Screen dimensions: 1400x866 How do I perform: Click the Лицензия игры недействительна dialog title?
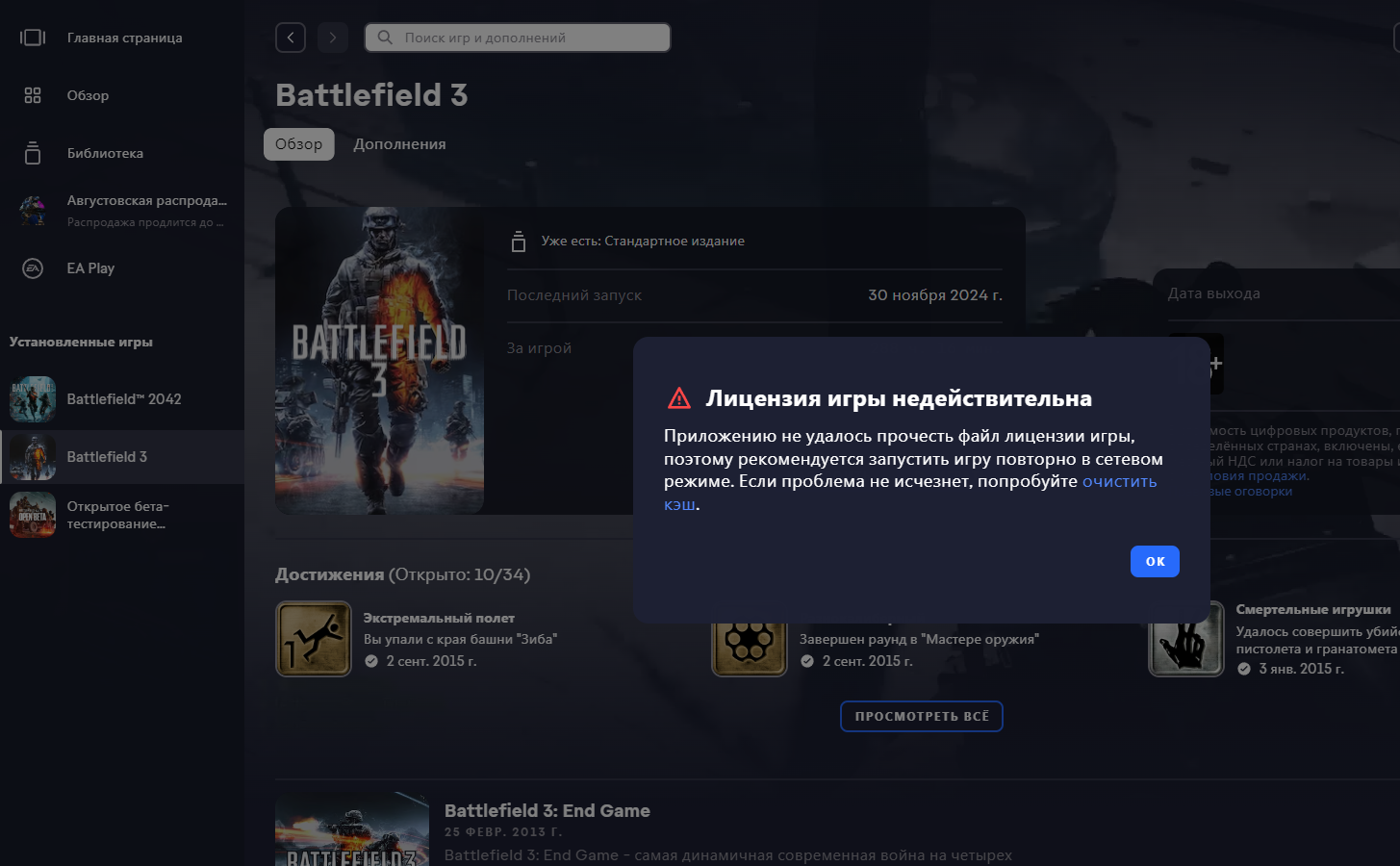899,398
